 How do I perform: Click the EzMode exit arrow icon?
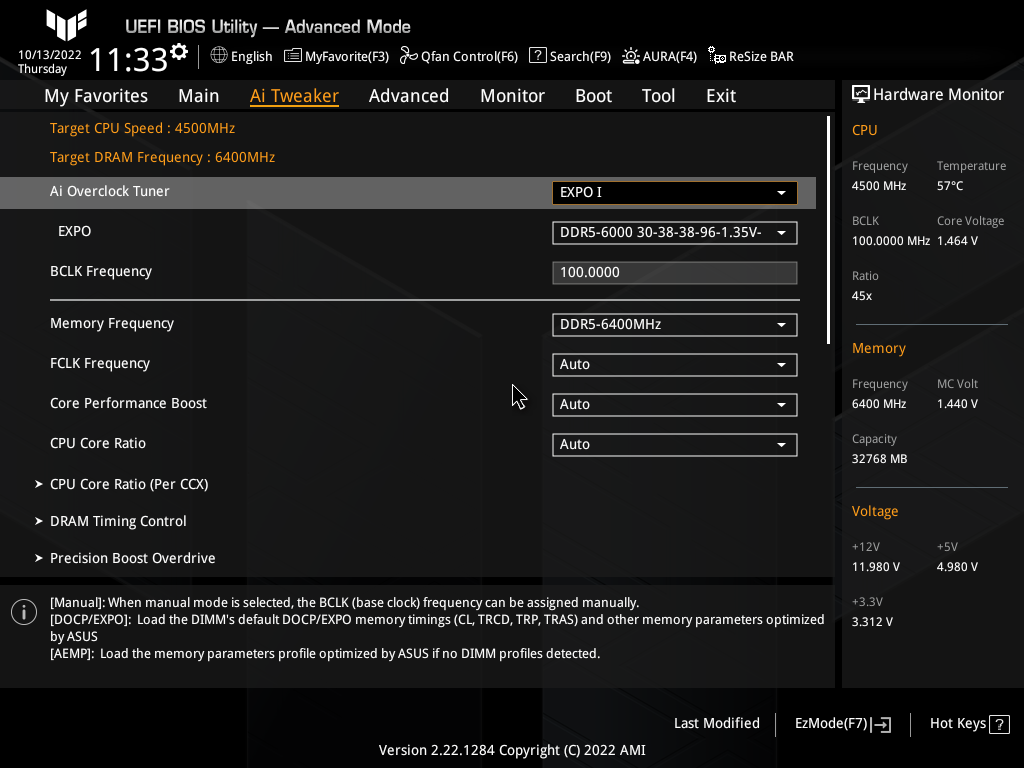pyautogui.click(x=881, y=724)
